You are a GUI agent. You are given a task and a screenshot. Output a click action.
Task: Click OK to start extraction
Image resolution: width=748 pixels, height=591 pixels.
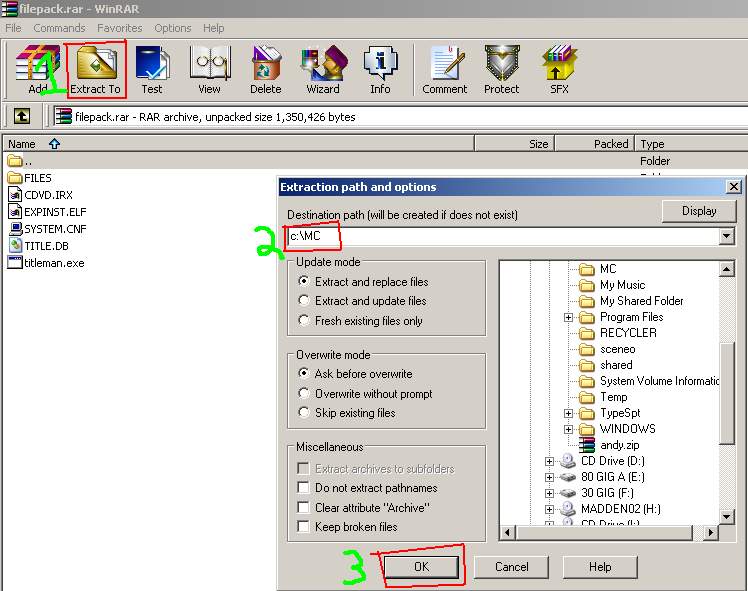(x=421, y=567)
